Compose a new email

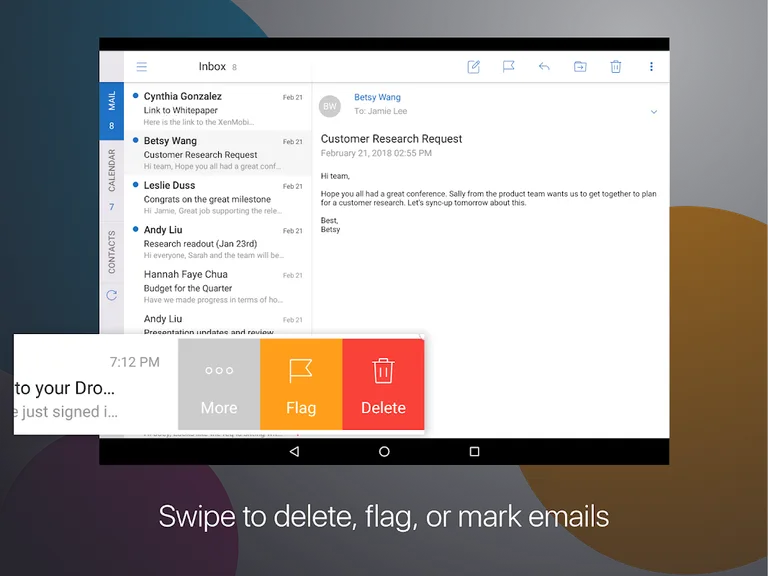point(474,67)
